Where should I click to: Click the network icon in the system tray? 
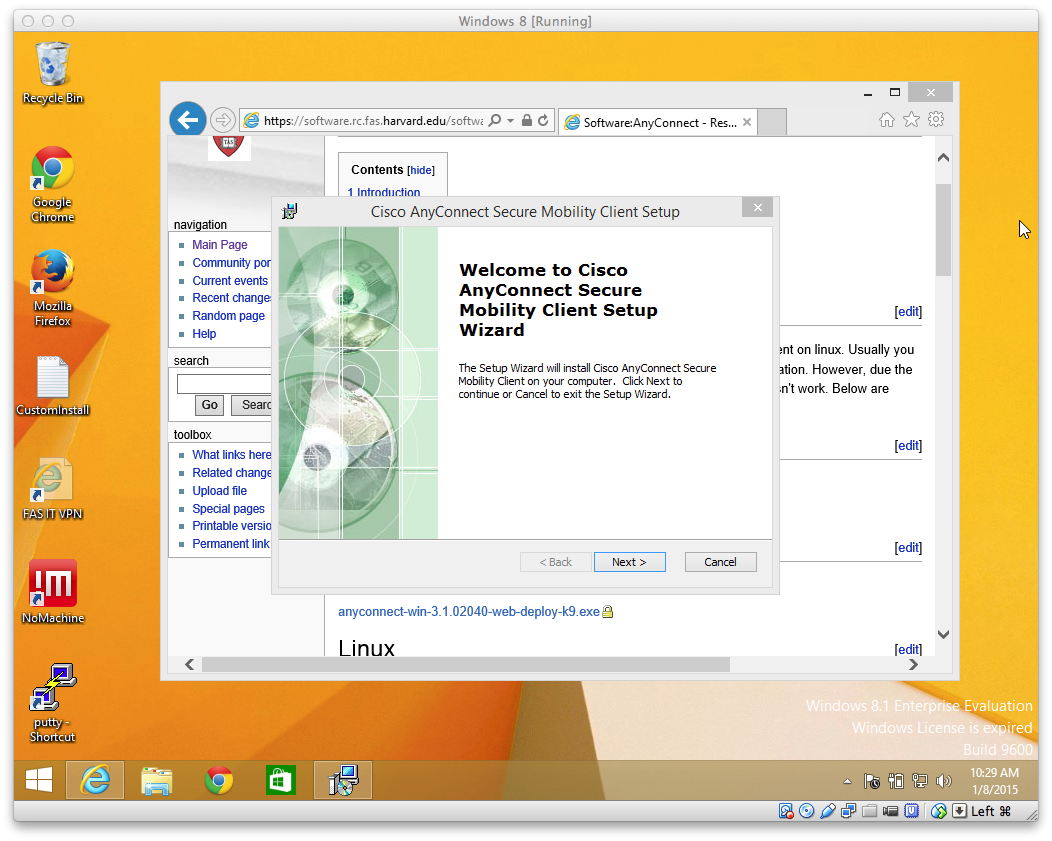pyautogui.click(x=919, y=781)
